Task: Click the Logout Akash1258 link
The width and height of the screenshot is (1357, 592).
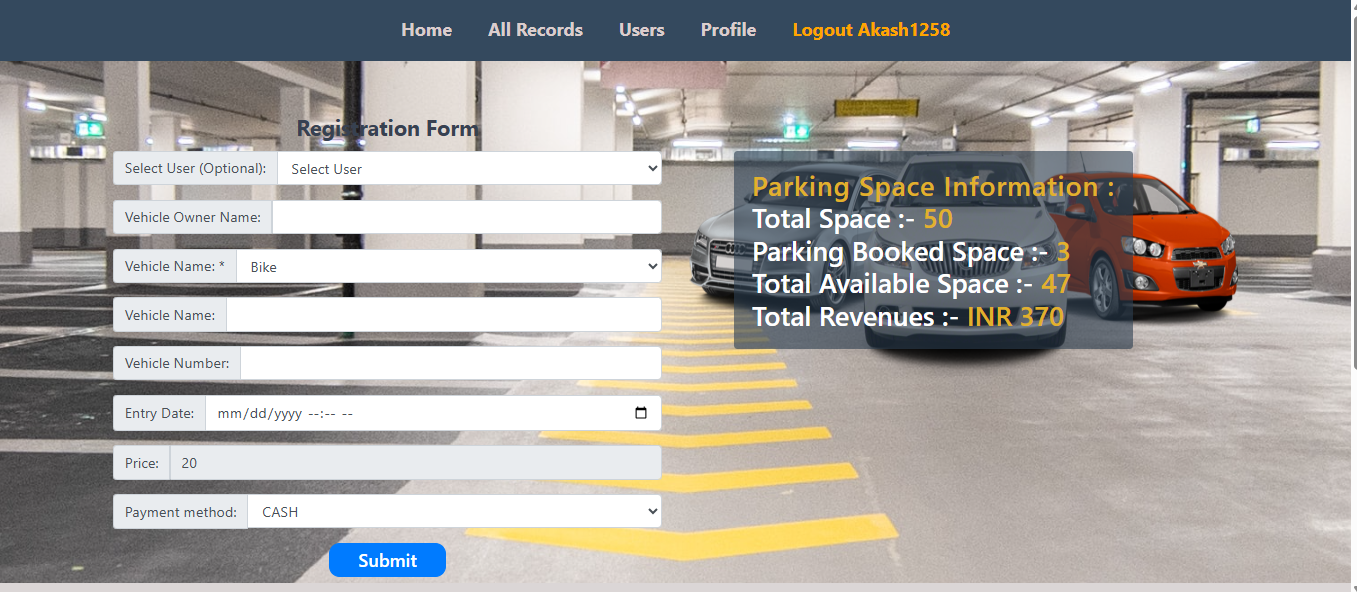Action: click(871, 30)
